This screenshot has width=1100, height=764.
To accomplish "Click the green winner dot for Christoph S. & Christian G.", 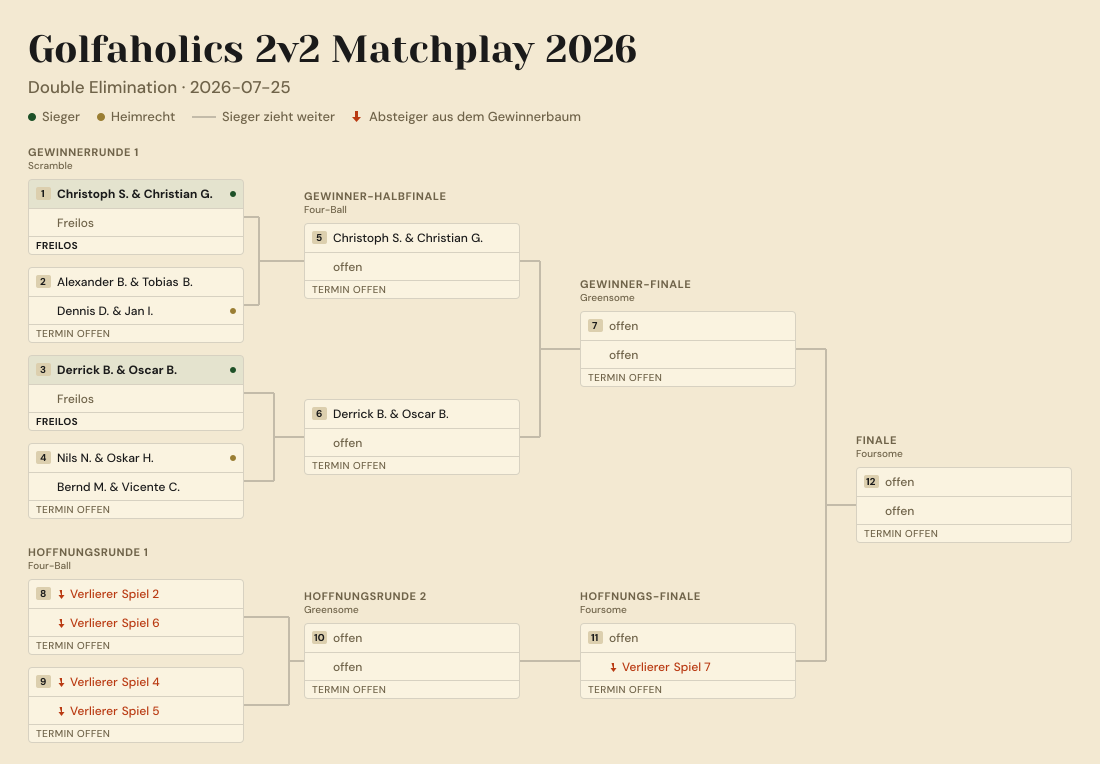I will (x=233, y=194).
